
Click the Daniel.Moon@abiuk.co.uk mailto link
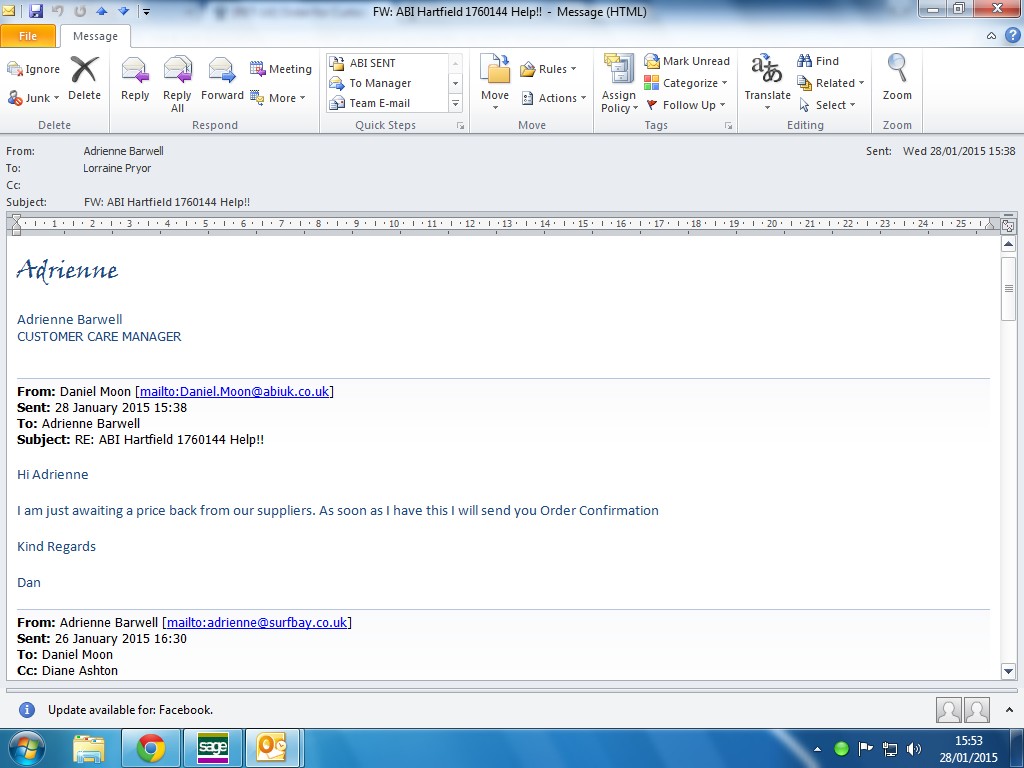[x=234, y=391]
